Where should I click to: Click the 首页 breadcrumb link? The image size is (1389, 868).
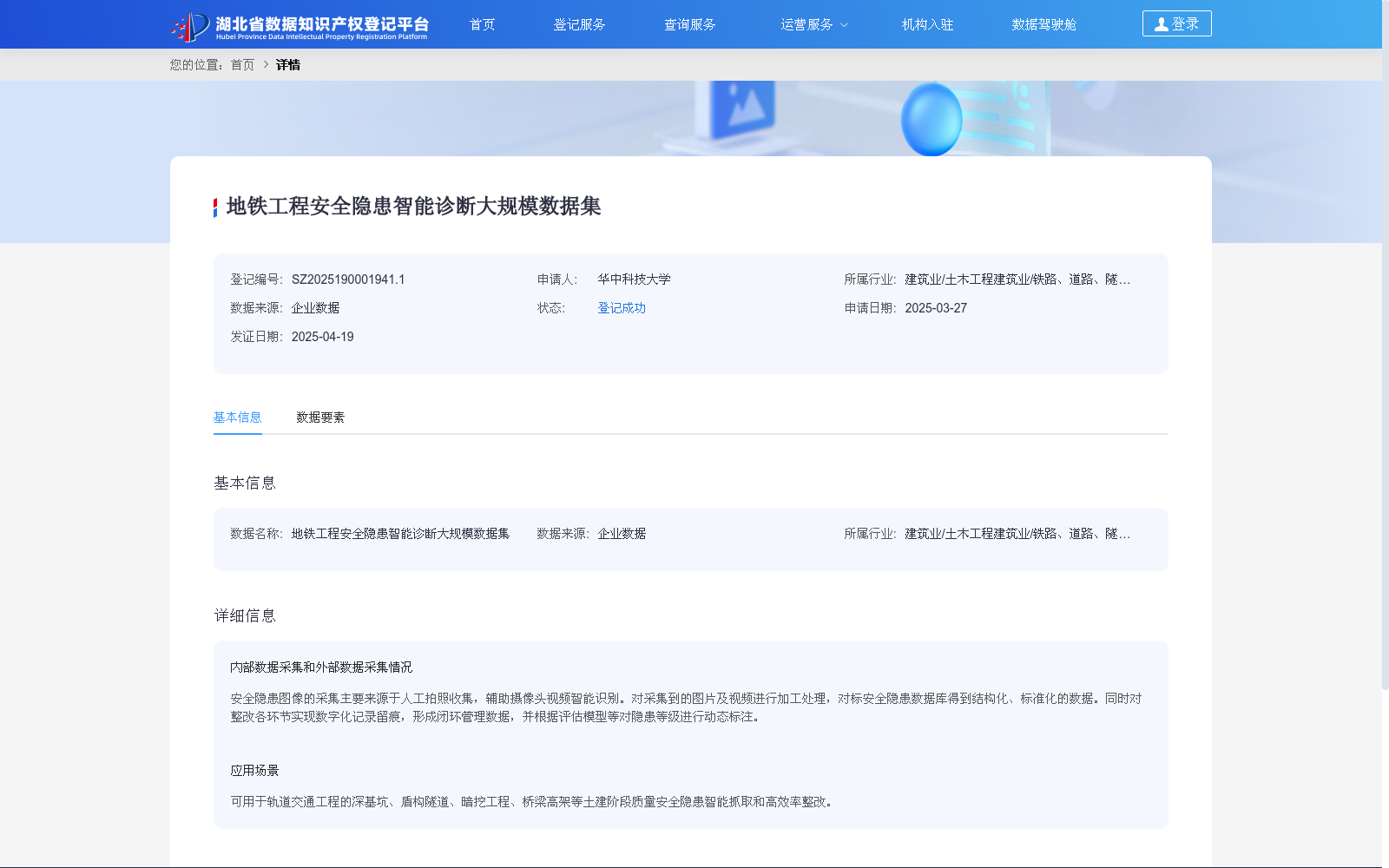(x=242, y=65)
